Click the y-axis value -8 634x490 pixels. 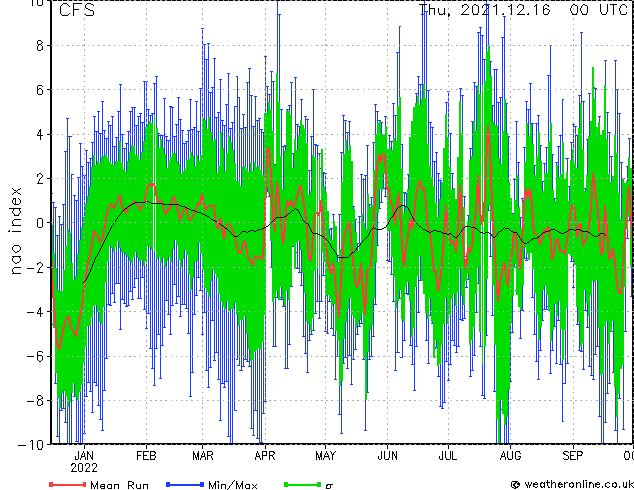point(35,401)
